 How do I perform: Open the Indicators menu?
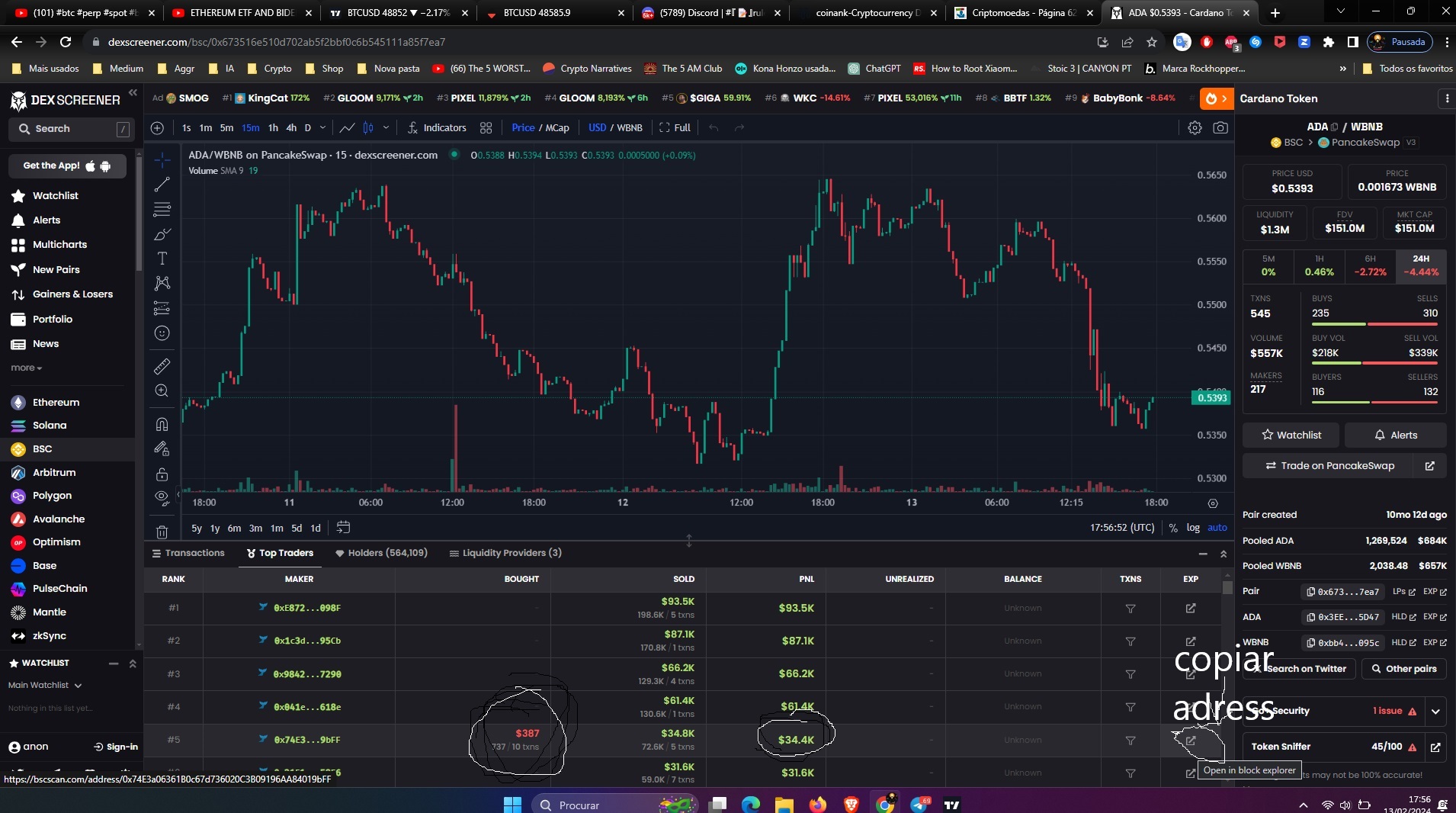point(437,128)
